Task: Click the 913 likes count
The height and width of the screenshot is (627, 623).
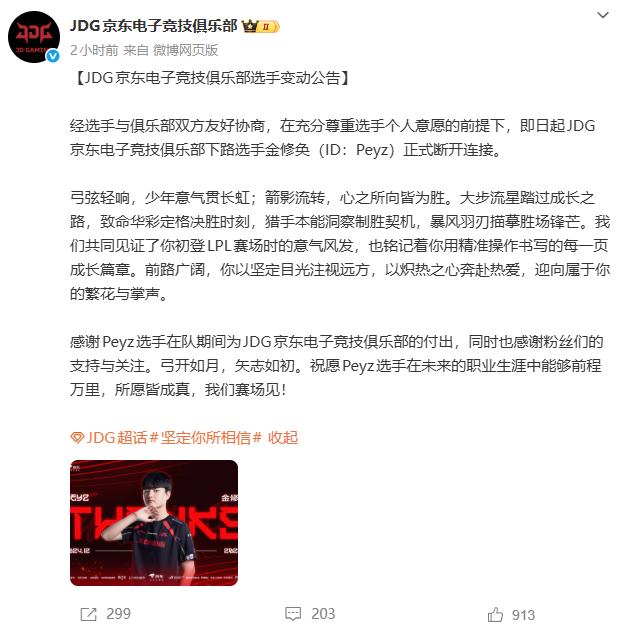Action: (x=523, y=615)
